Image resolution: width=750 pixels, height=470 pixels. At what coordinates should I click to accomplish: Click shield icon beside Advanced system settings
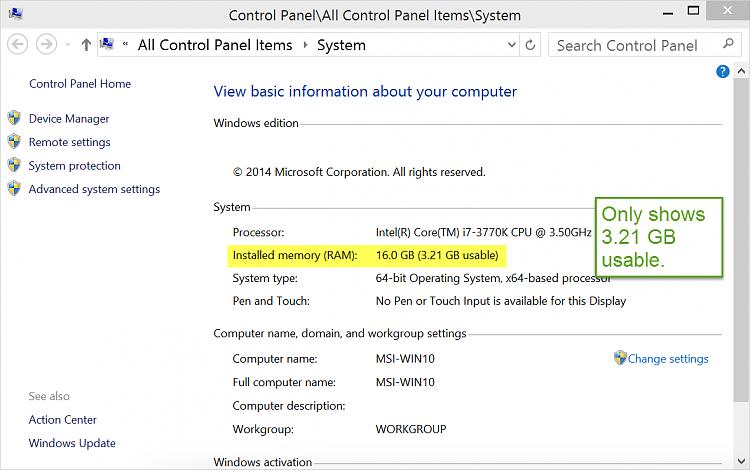(14, 188)
